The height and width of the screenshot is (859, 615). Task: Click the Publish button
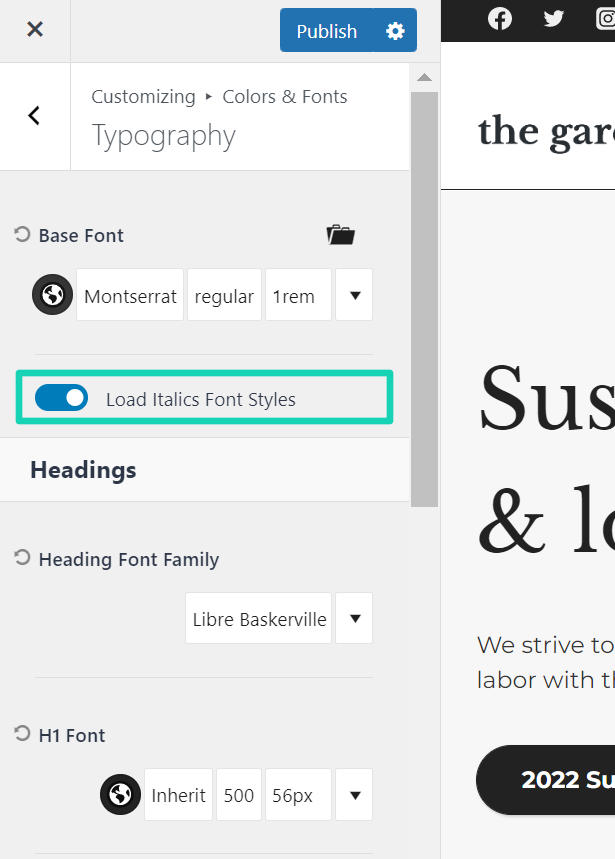coord(326,31)
